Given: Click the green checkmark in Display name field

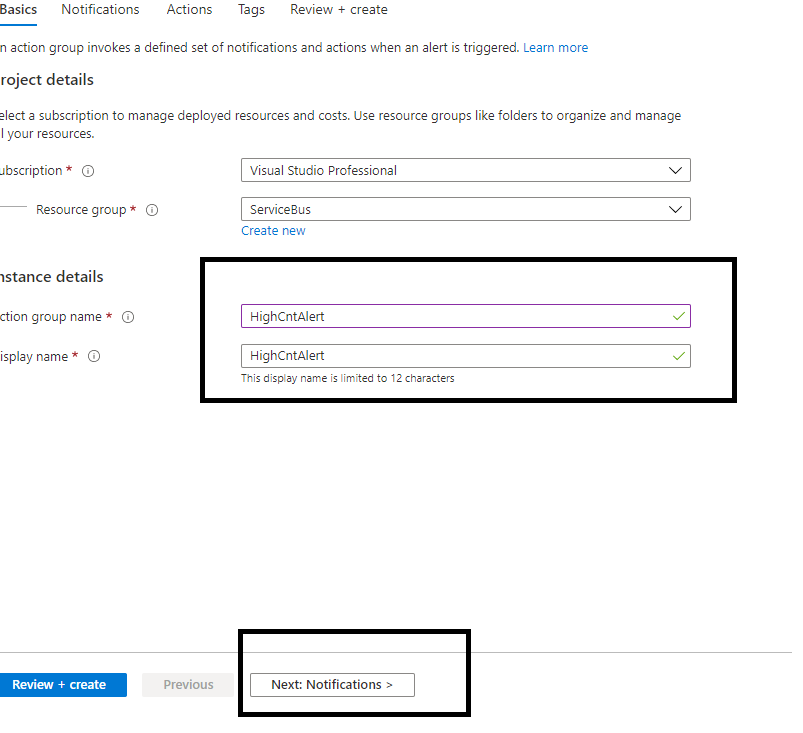Looking at the screenshot, I should click(679, 356).
